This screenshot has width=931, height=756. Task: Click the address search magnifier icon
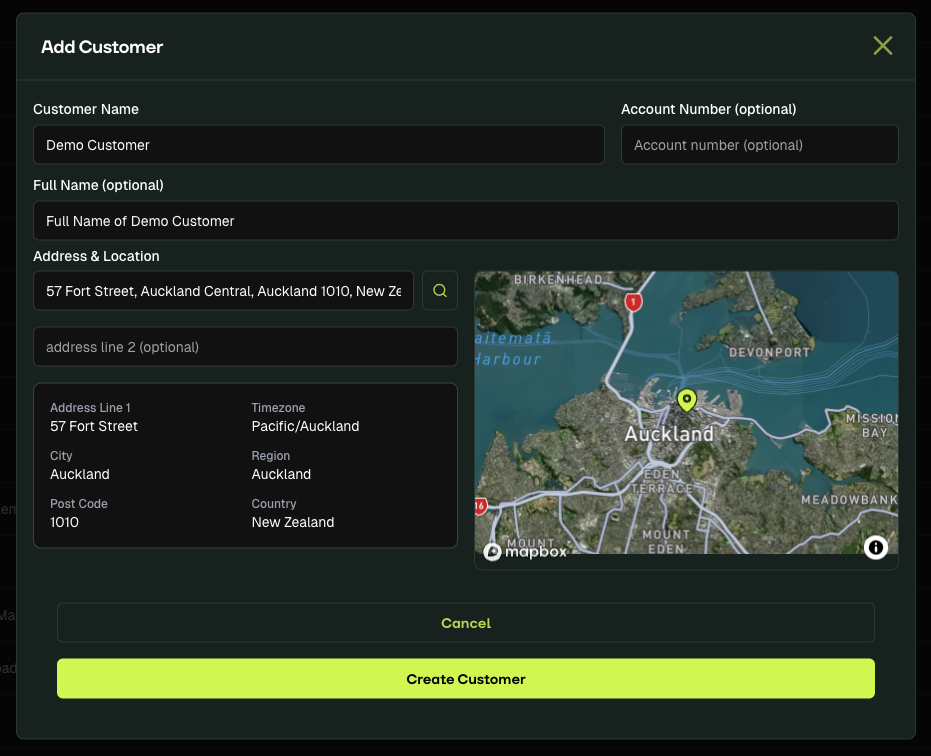click(x=440, y=291)
